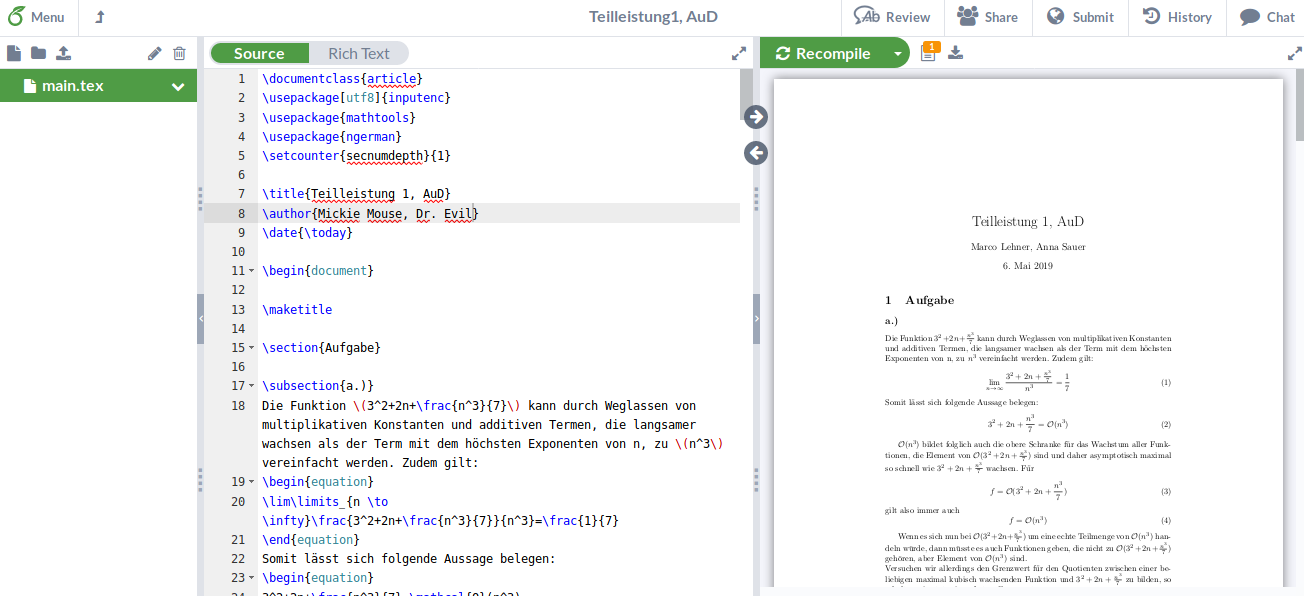Collapse the section at line 15
This screenshot has width=1304, height=596.
click(x=251, y=348)
